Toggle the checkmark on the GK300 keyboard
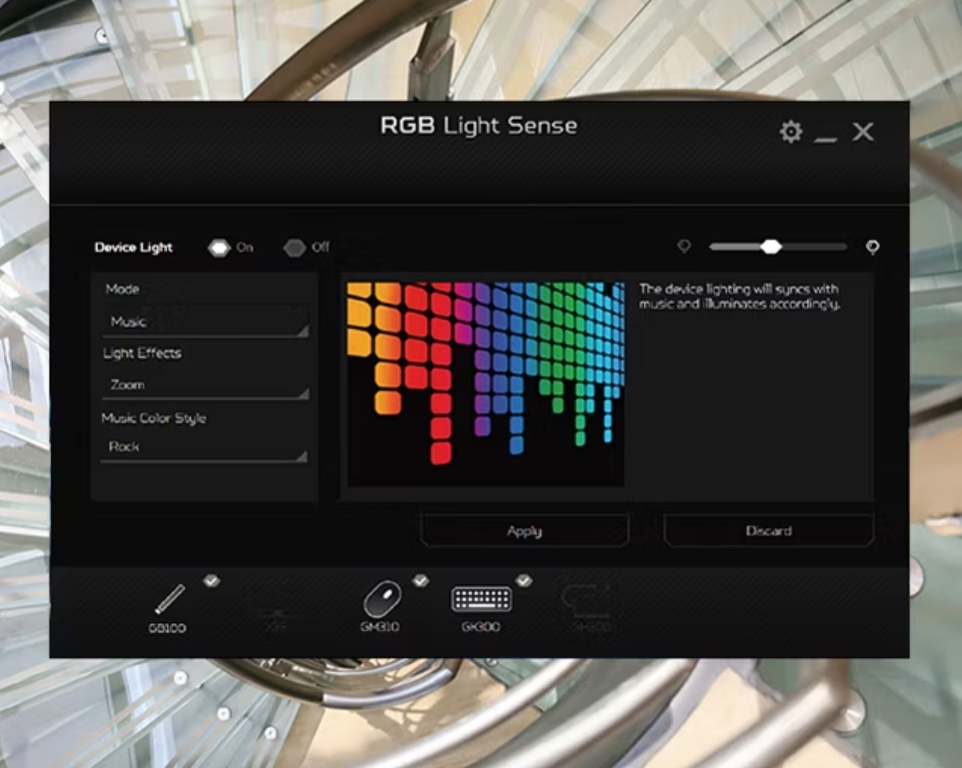 click(x=524, y=580)
